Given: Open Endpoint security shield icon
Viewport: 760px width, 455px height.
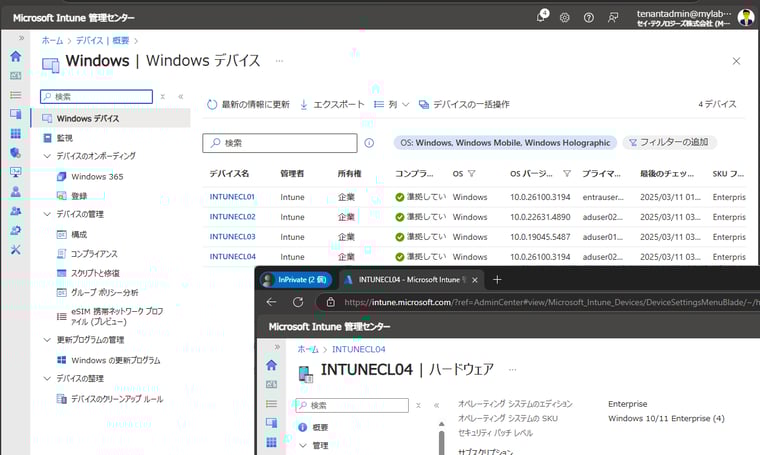Looking at the screenshot, I should point(16,153).
